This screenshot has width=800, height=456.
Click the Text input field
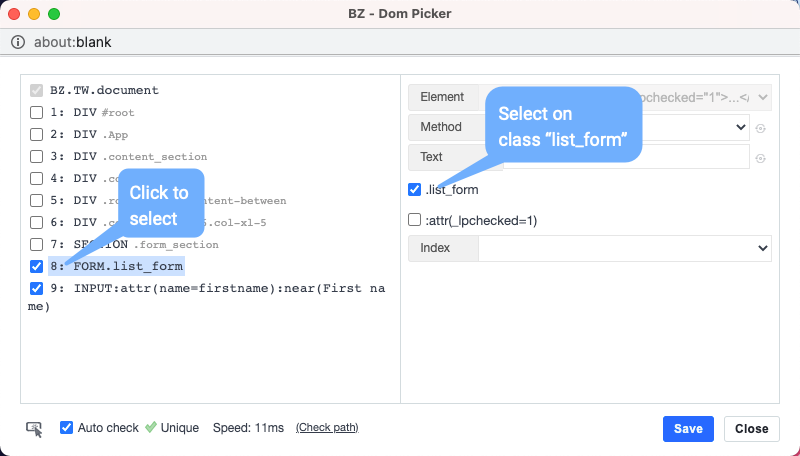click(x=626, y=157)
